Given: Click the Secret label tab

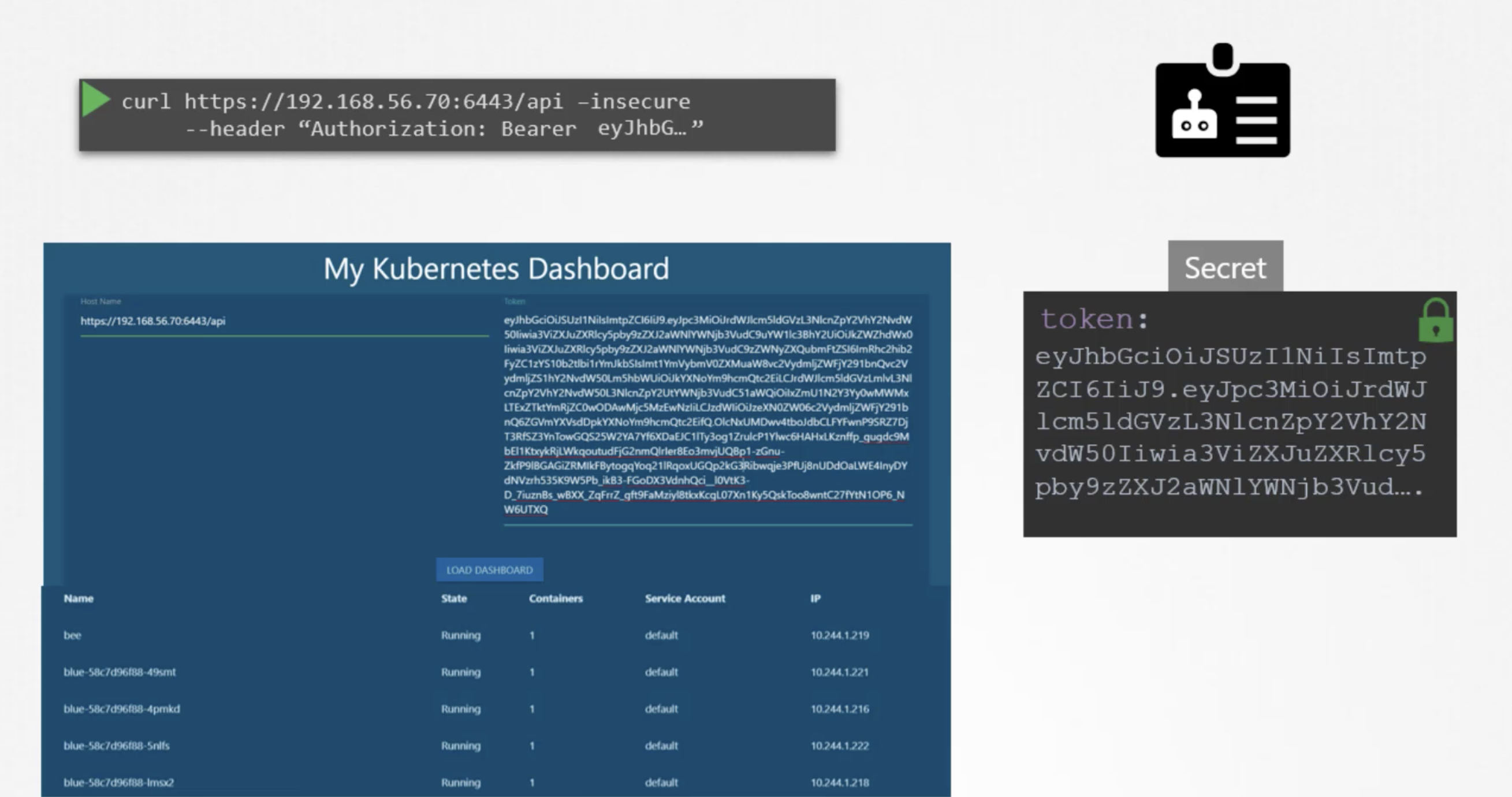Looking at the screenshot, I should click(x=1226, y=267).
